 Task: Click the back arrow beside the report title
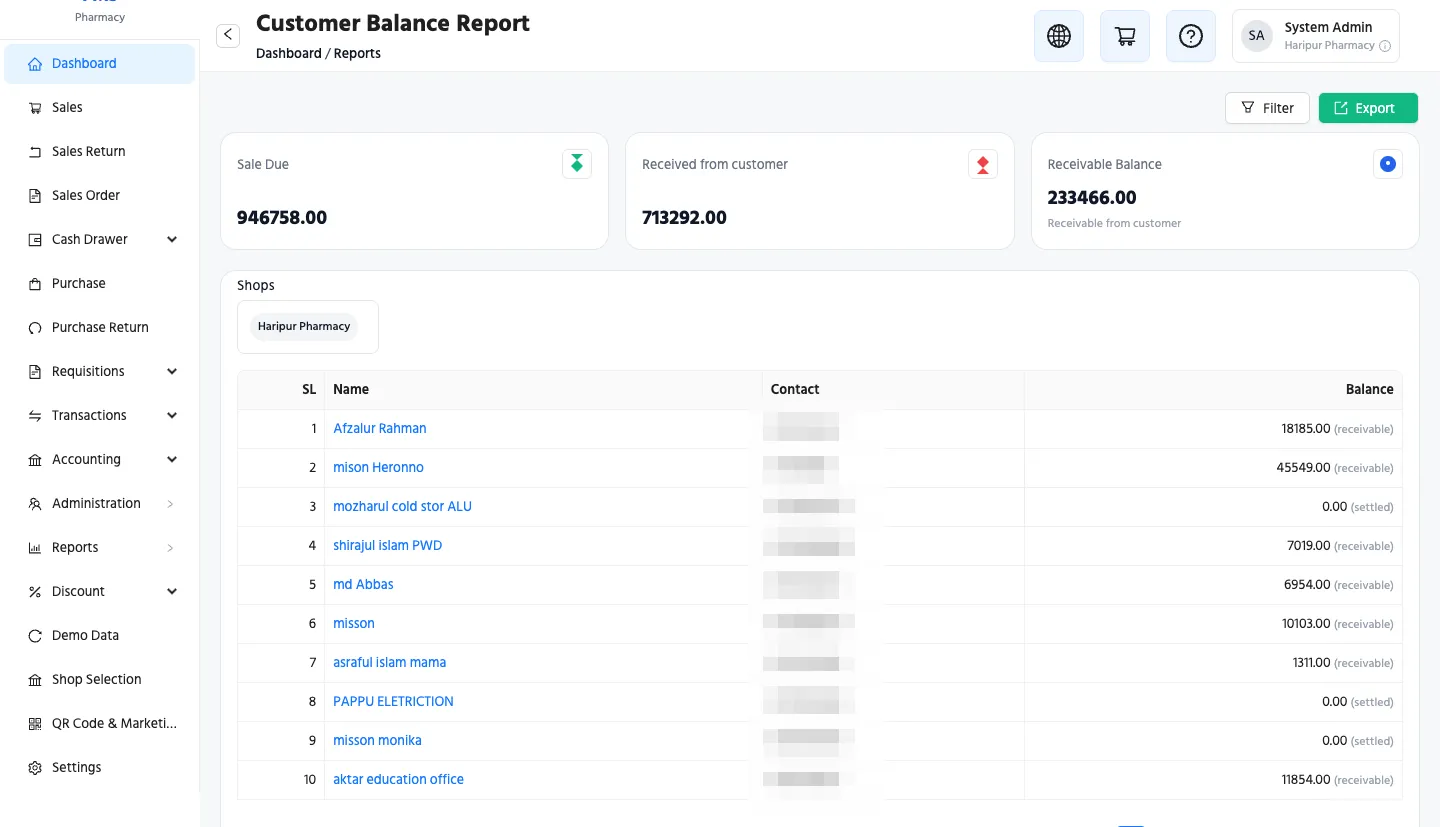coord(228,35)
